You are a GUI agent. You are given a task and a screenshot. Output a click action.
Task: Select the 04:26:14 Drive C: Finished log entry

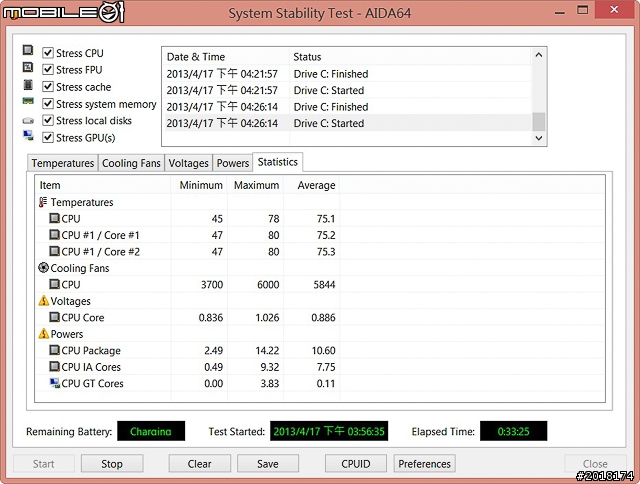click(x=347, y=107)
